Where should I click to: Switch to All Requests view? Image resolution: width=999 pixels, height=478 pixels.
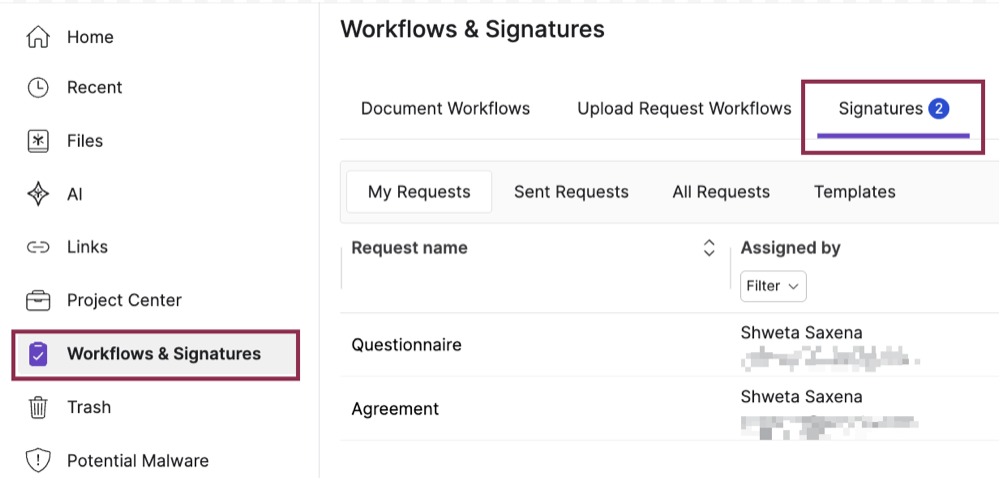point(721,192)
